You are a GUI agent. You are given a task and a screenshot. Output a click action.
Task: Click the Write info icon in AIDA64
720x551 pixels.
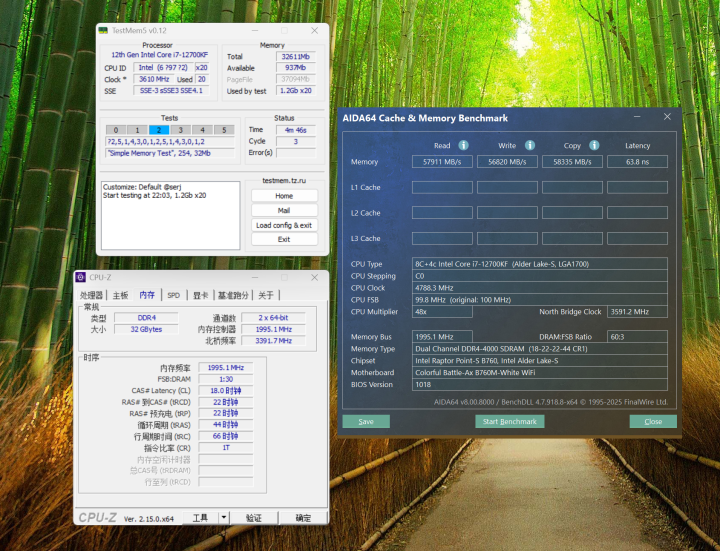(530, 145)
